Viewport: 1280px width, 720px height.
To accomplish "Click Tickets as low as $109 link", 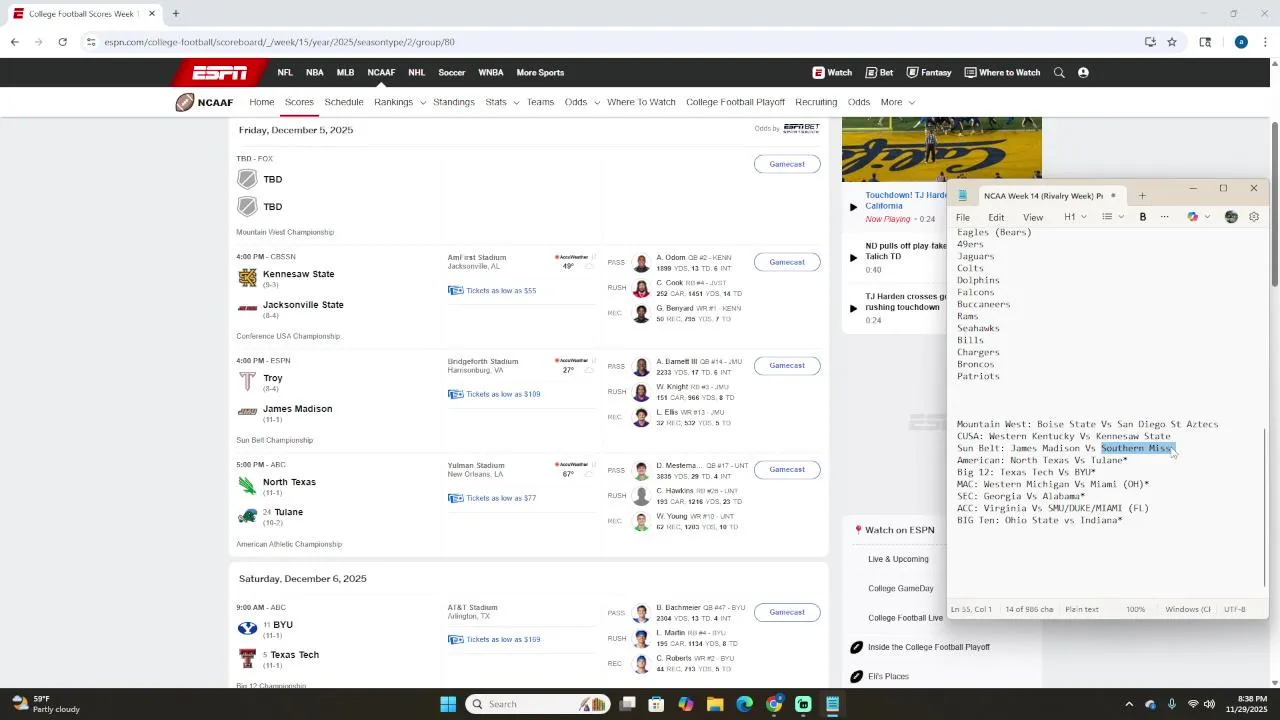I will coord(503,394).
